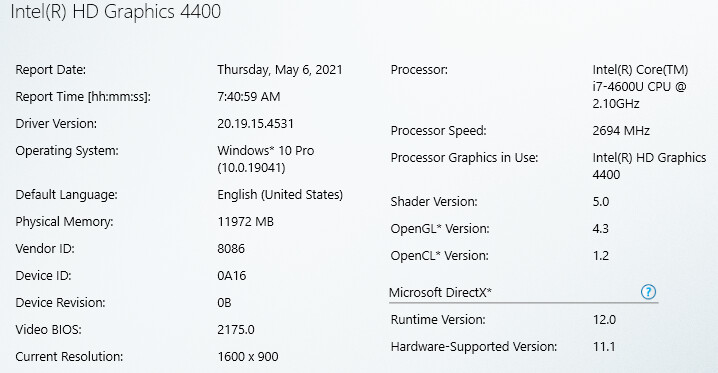Viewport: 718px width, 373px height.
Task: Click the i7-4600U processor name text
Action: click(x=640, y=86)
